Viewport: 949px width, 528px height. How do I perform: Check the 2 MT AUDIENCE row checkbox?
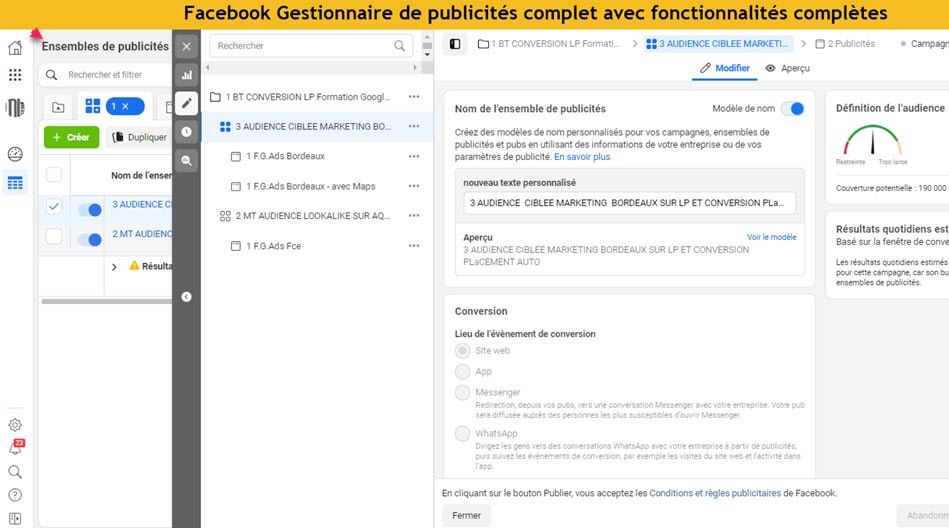pos(54,236)
